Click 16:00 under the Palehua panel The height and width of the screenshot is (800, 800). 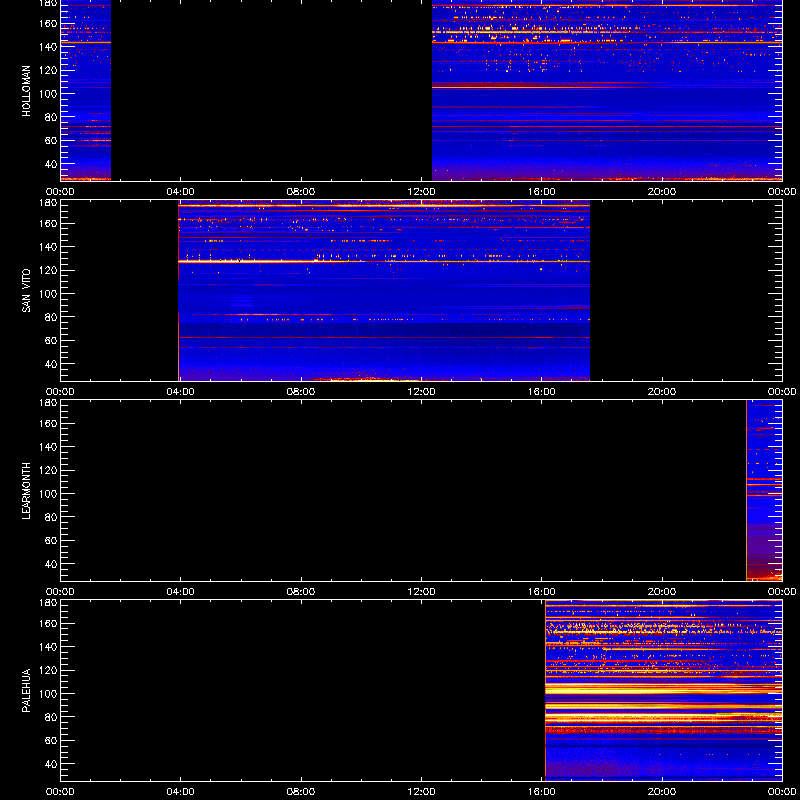[542, 792]
